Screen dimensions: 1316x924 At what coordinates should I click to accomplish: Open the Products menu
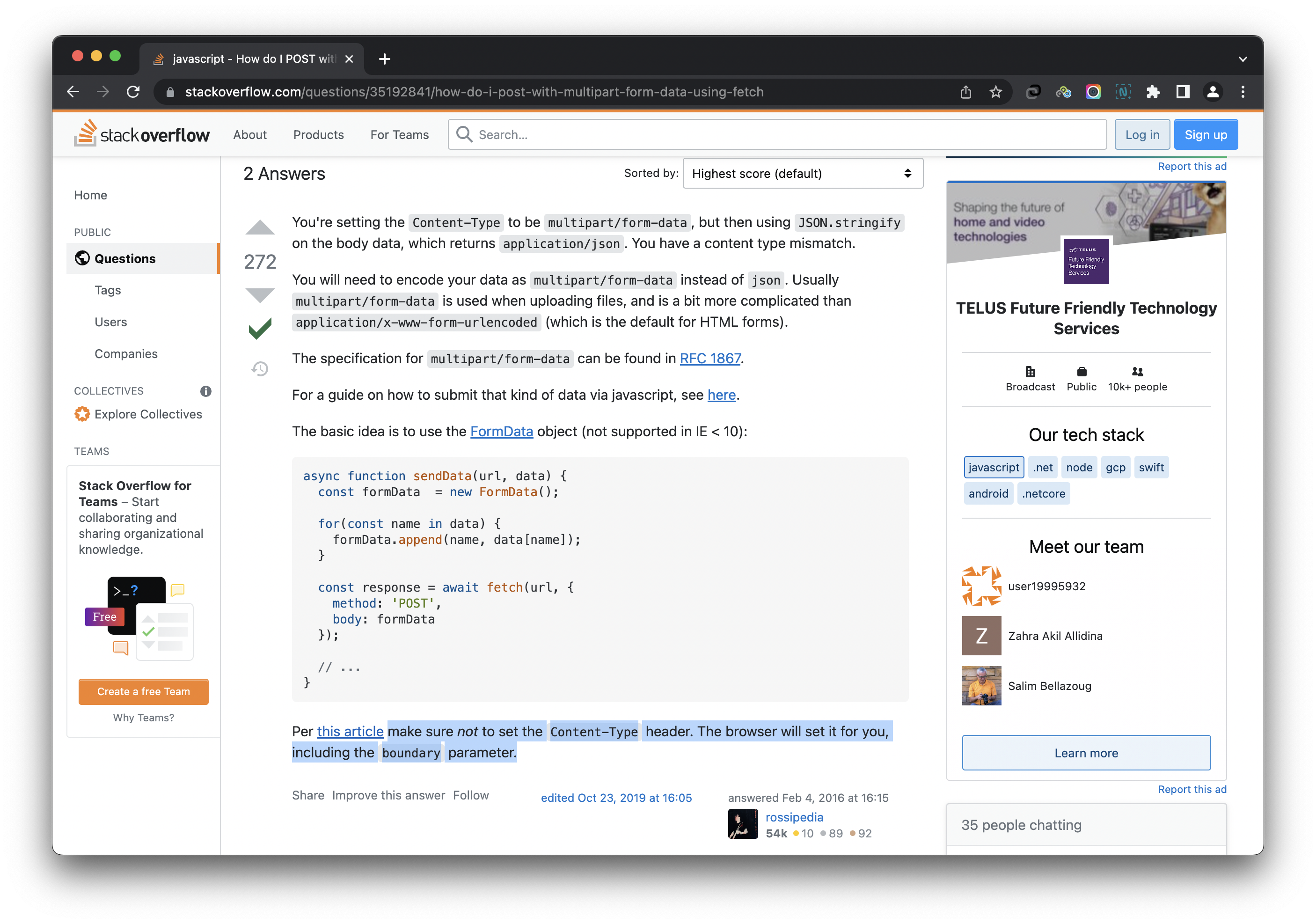tap(318, 135)
